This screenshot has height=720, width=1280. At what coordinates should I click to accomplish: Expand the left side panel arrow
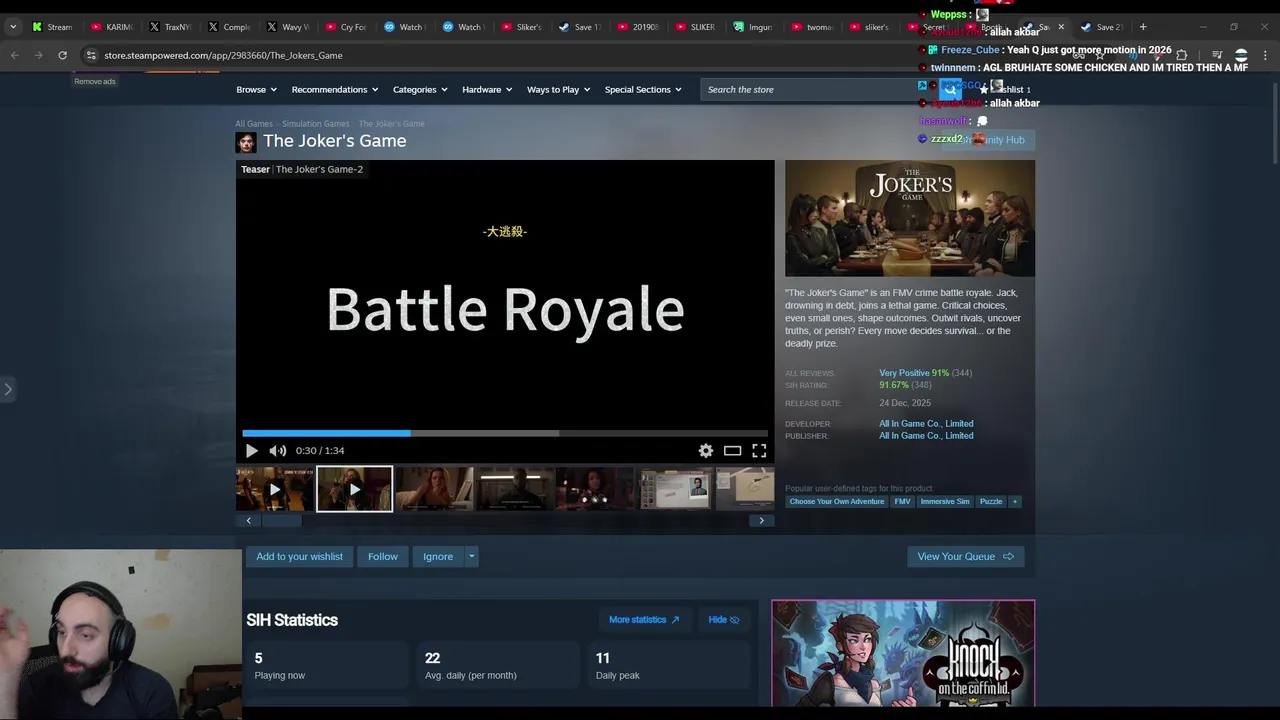(7, 389)
